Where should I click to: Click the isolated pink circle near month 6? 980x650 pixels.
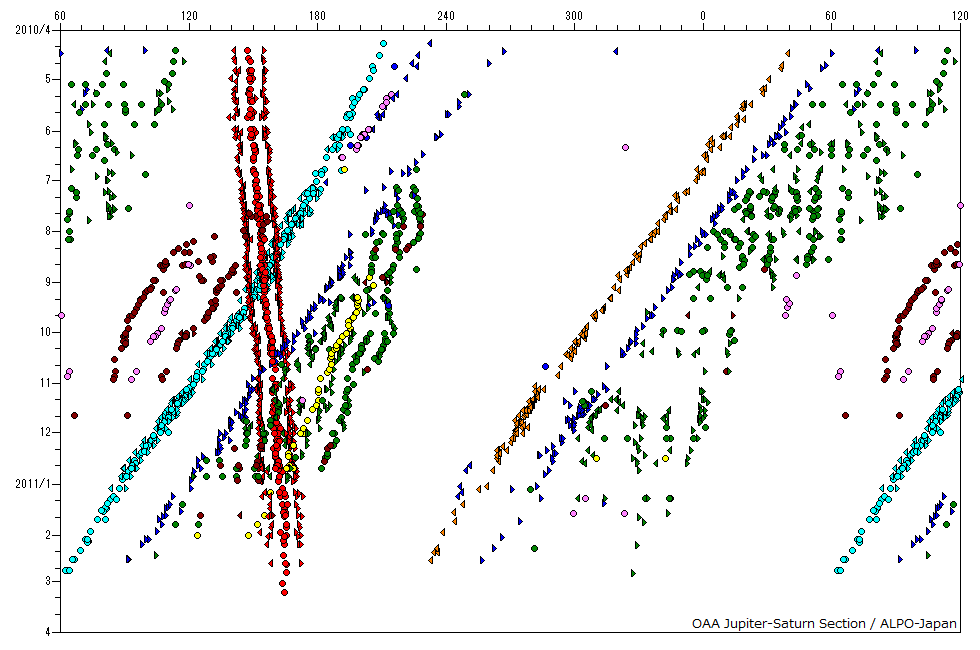[x=625, y=148]
